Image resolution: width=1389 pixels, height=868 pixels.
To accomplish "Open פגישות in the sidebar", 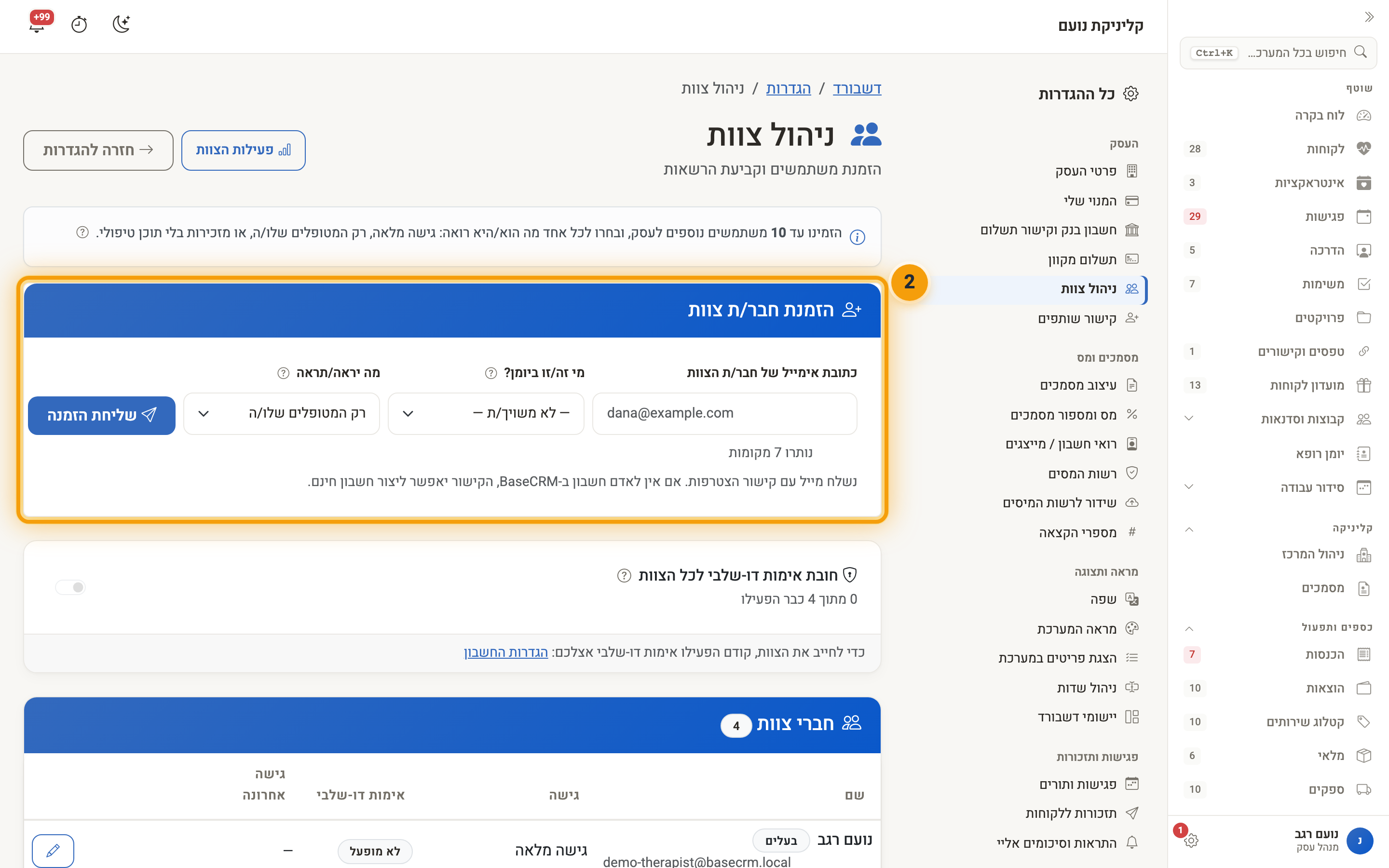I will pyautogui.click(x=1278, y=217).
